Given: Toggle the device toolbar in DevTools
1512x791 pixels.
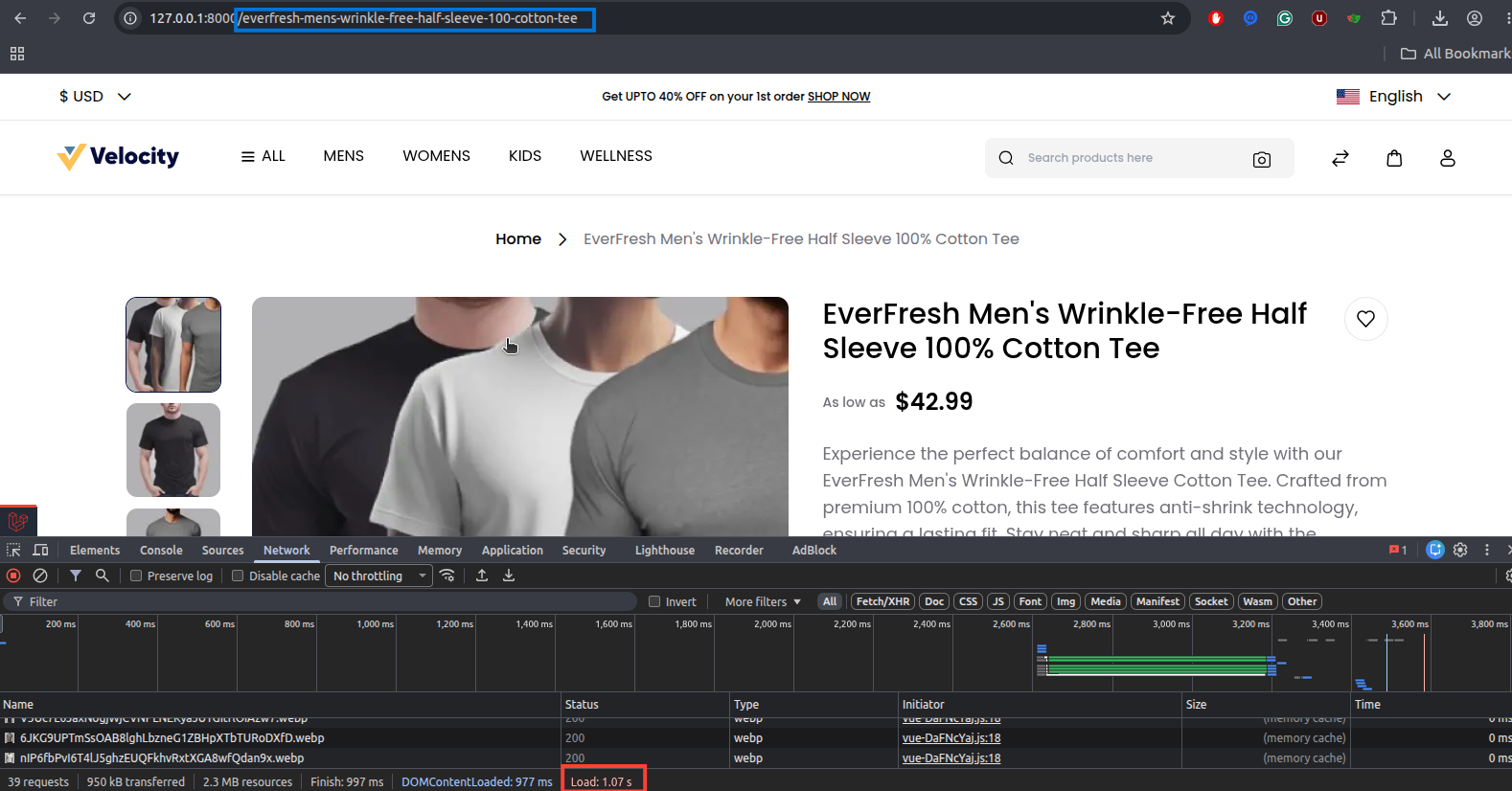Looking at the screenshot, I should click(x=40, y=550).
